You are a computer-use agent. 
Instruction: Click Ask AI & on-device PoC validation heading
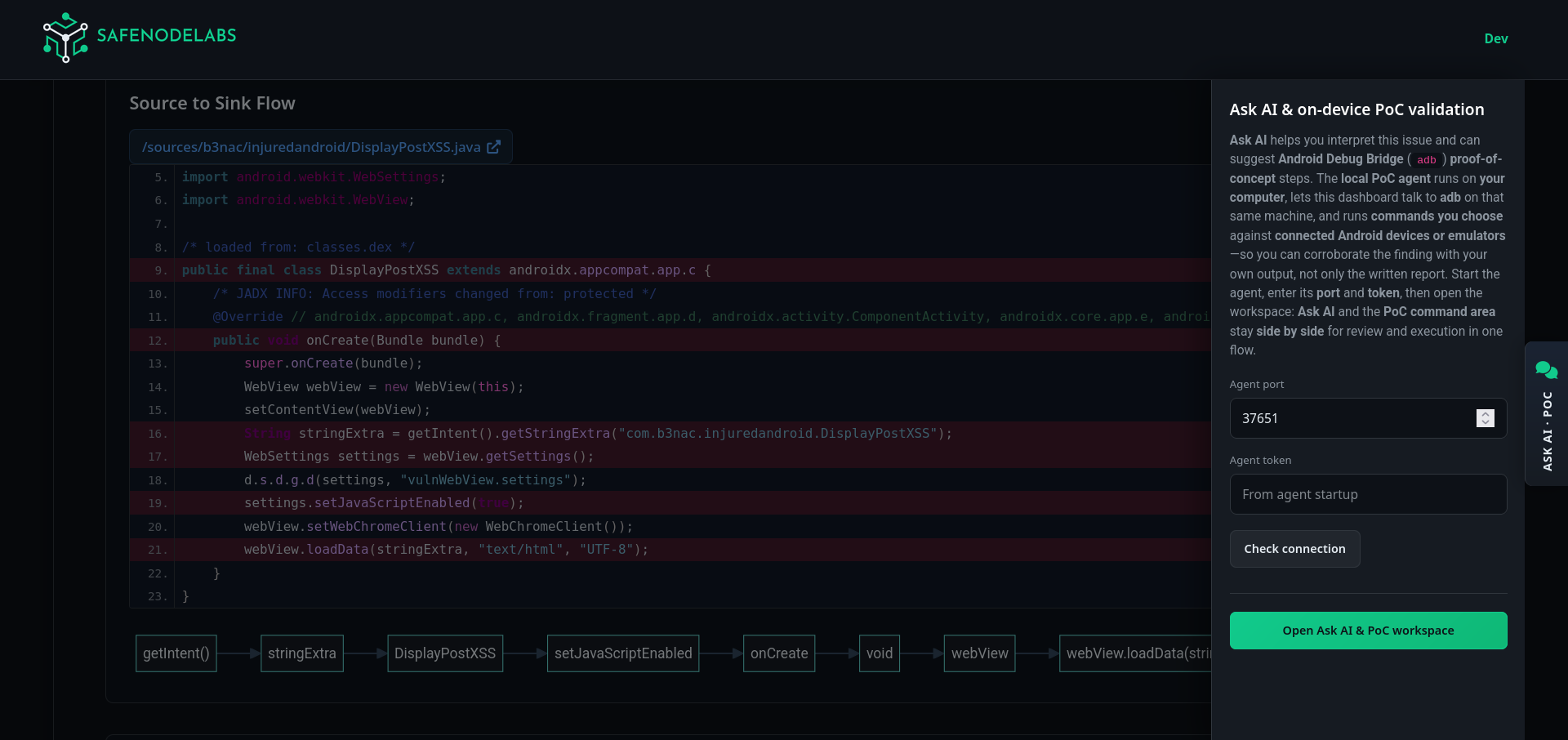[x=1356, y=109]
